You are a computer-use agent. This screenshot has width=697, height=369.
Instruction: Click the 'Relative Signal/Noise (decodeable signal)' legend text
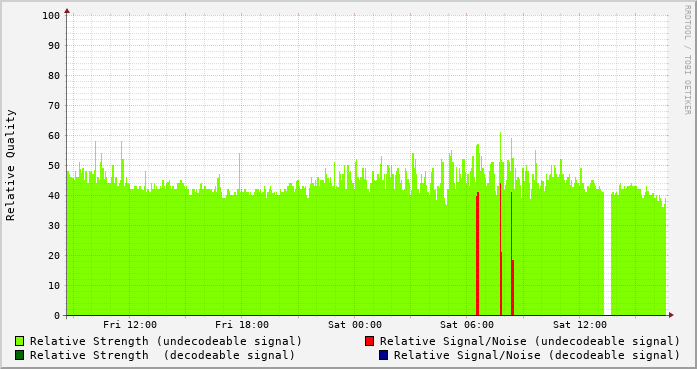(x=537, y=355)
